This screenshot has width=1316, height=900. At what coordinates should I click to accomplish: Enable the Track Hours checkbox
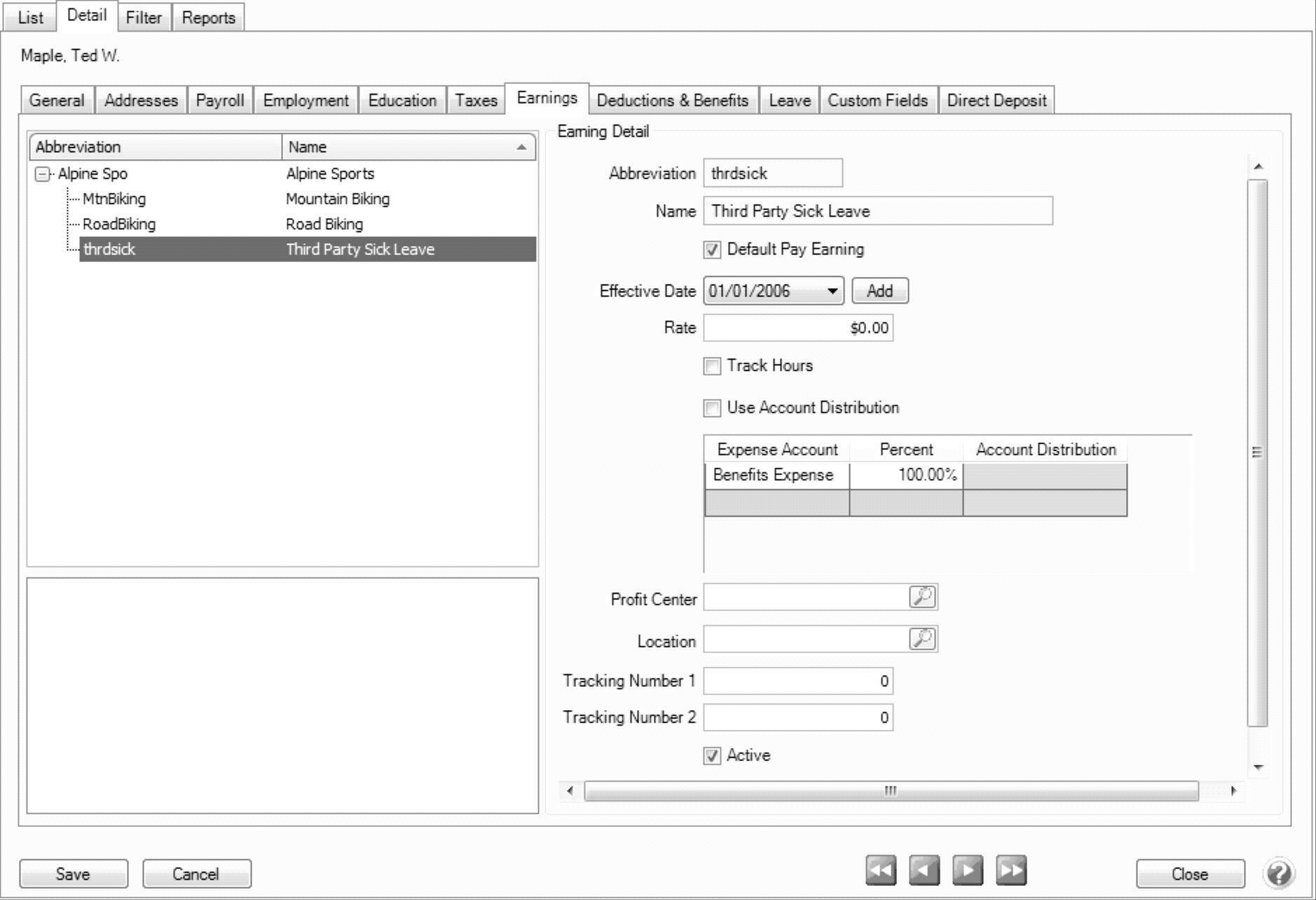pyautogui.click(x=712, y=366)
